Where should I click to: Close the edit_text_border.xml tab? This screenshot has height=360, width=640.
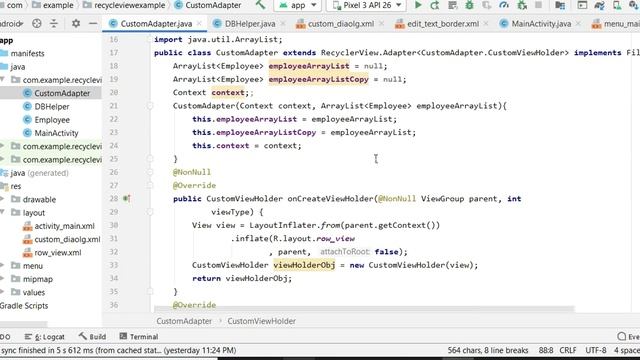pyautogui.click(x=486, y=24)
